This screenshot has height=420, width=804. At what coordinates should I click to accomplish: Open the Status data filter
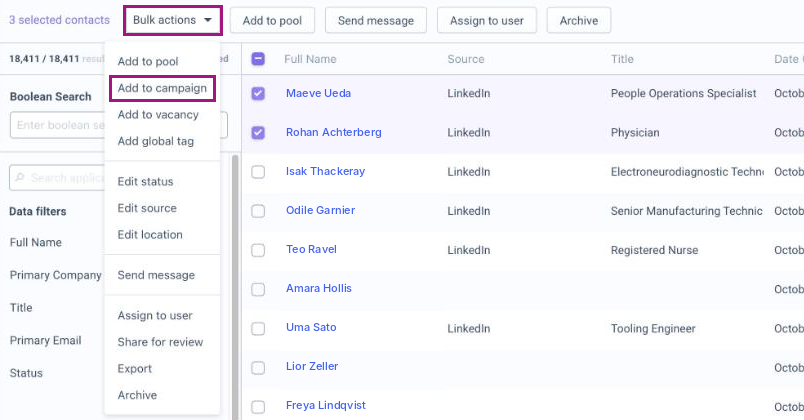pos(26,373)
